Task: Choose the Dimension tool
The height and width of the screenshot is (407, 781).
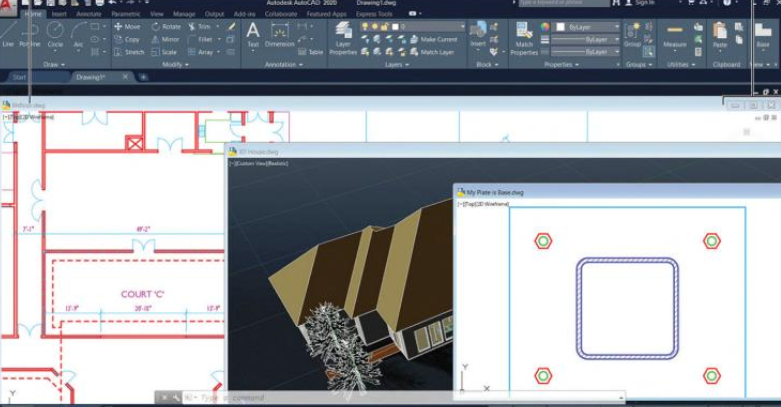Action: 279,35
